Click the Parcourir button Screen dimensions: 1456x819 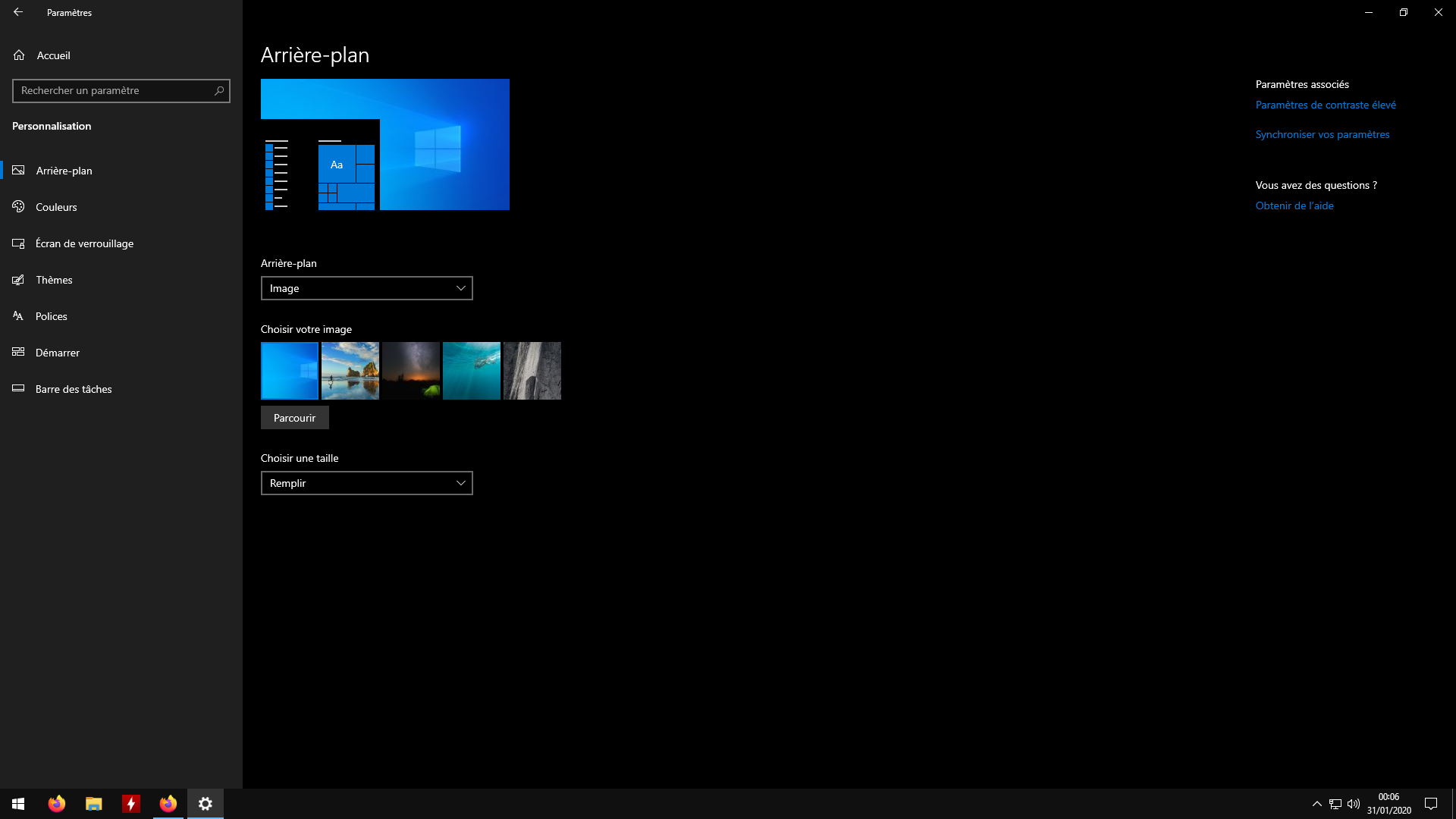[294, 418]
